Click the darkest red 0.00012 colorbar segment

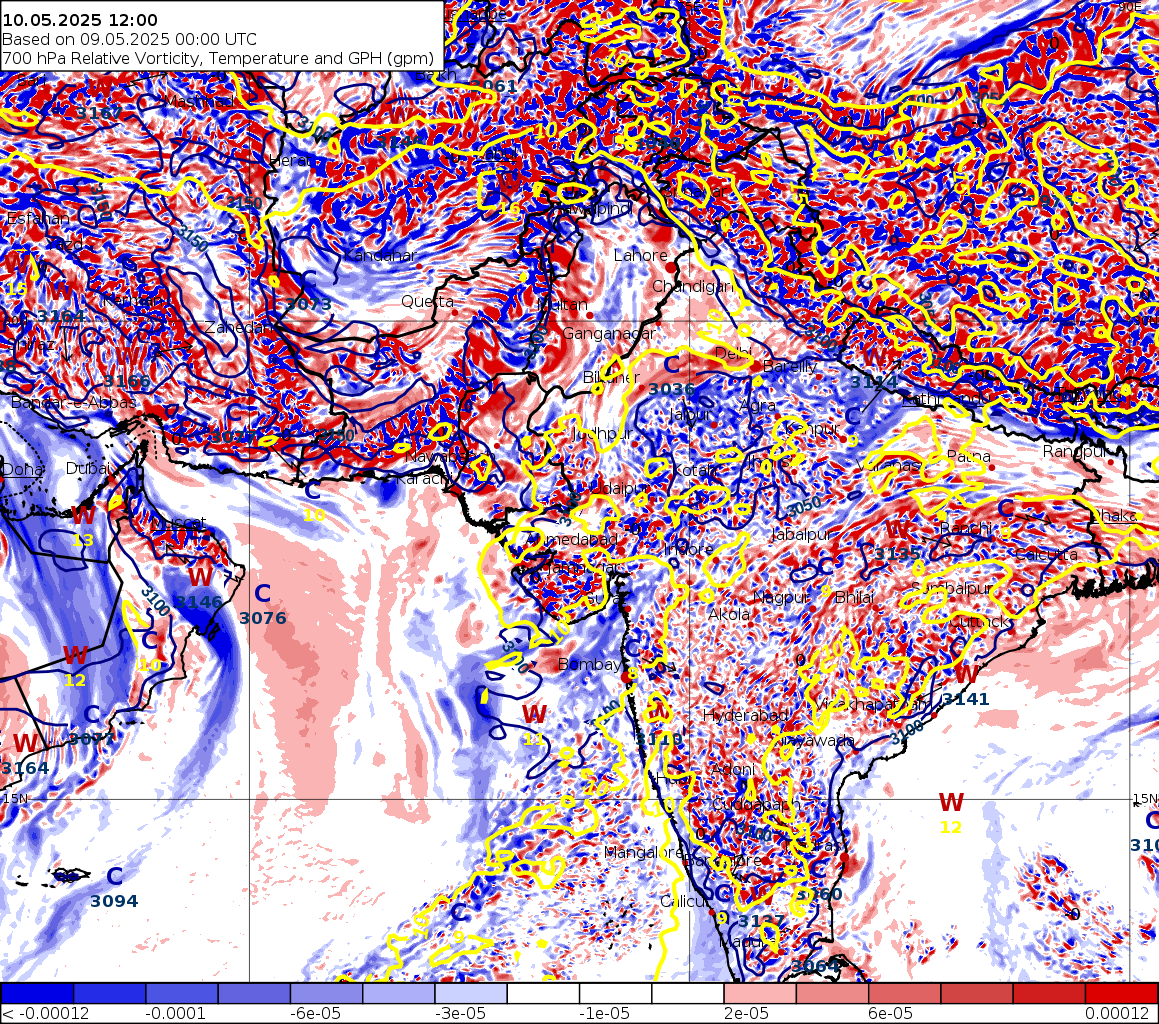click(x=1122, y=992)
